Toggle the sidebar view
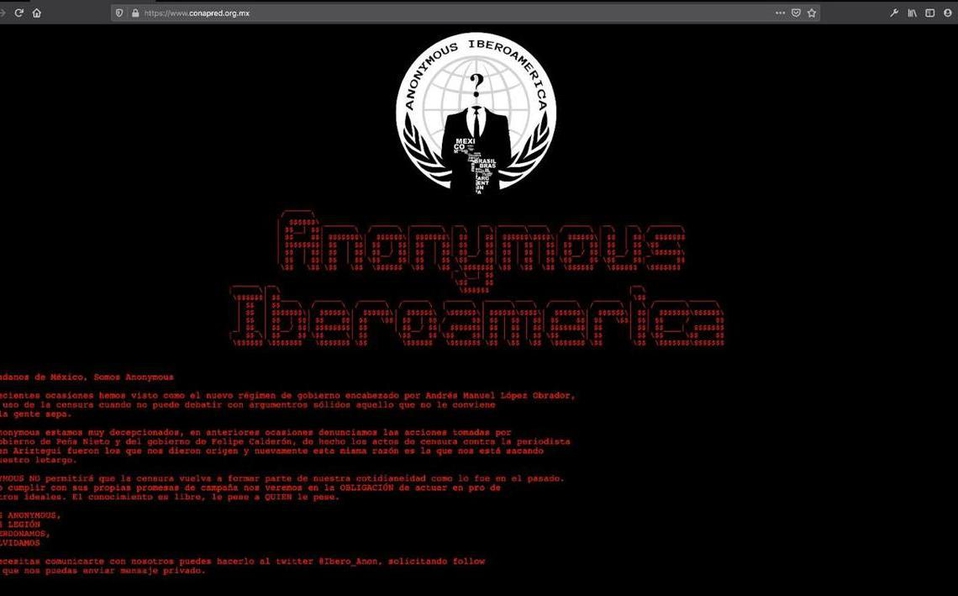 pyautogui.click(x=930, y=13)
